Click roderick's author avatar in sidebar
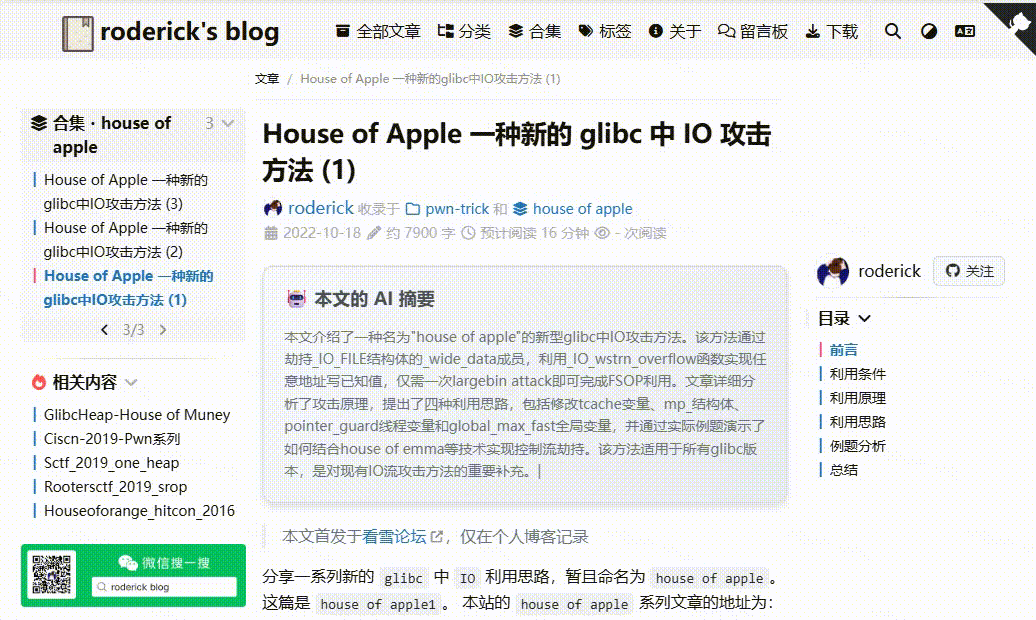 [x=833, y=272]
